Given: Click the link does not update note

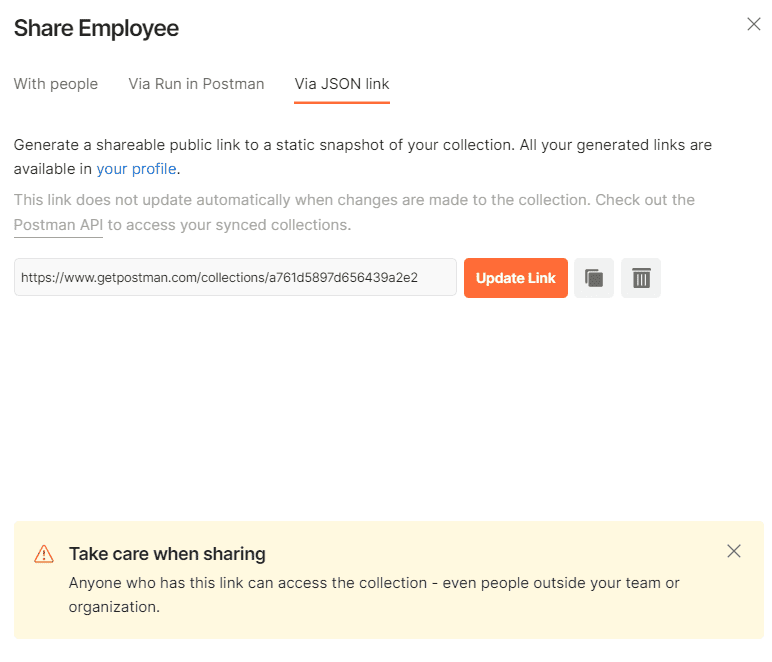Looking at the screenshot, I should (354, 212).
